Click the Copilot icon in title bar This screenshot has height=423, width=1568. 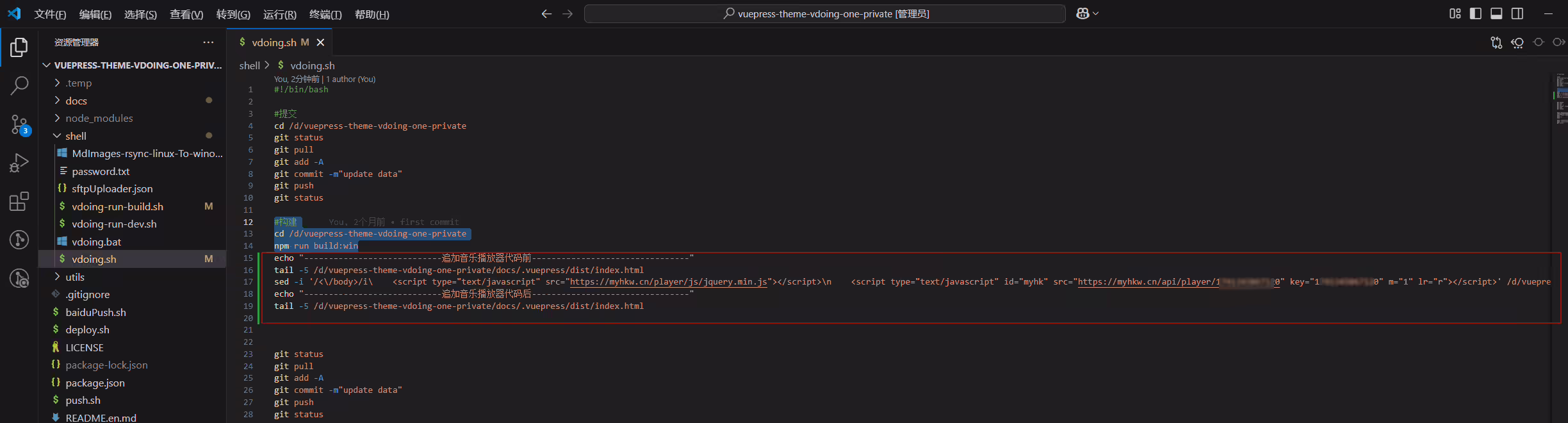pyautogui.click(x=1087, y=13)
